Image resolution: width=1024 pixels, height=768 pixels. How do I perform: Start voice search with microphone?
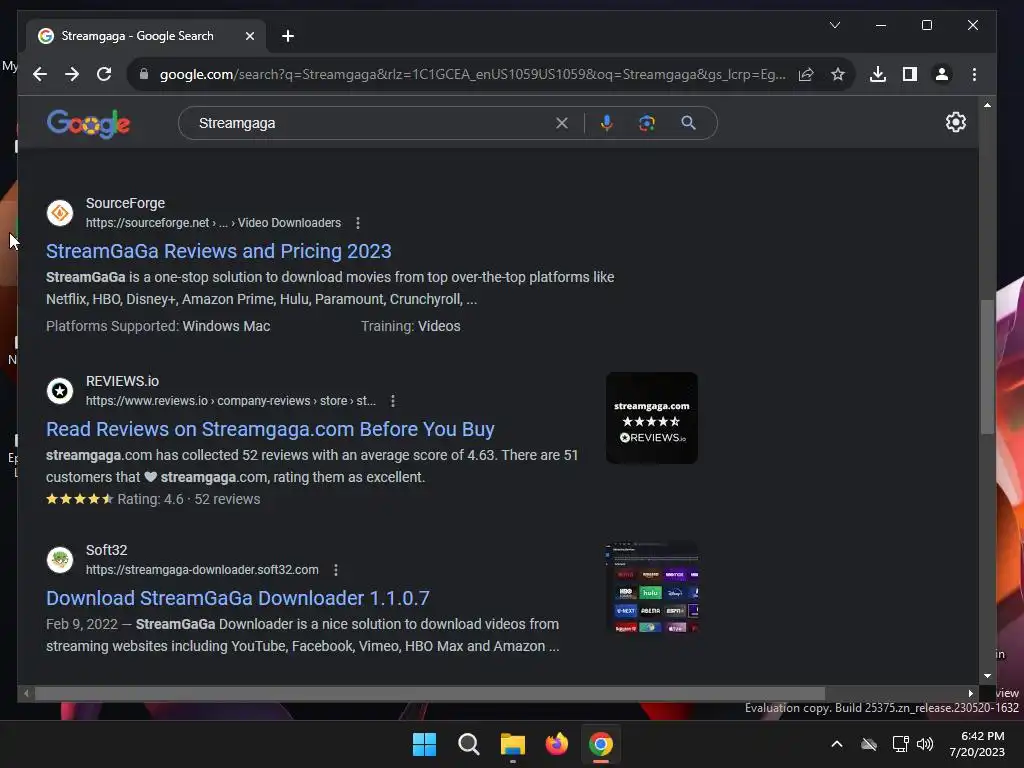[x=607, y=123]
